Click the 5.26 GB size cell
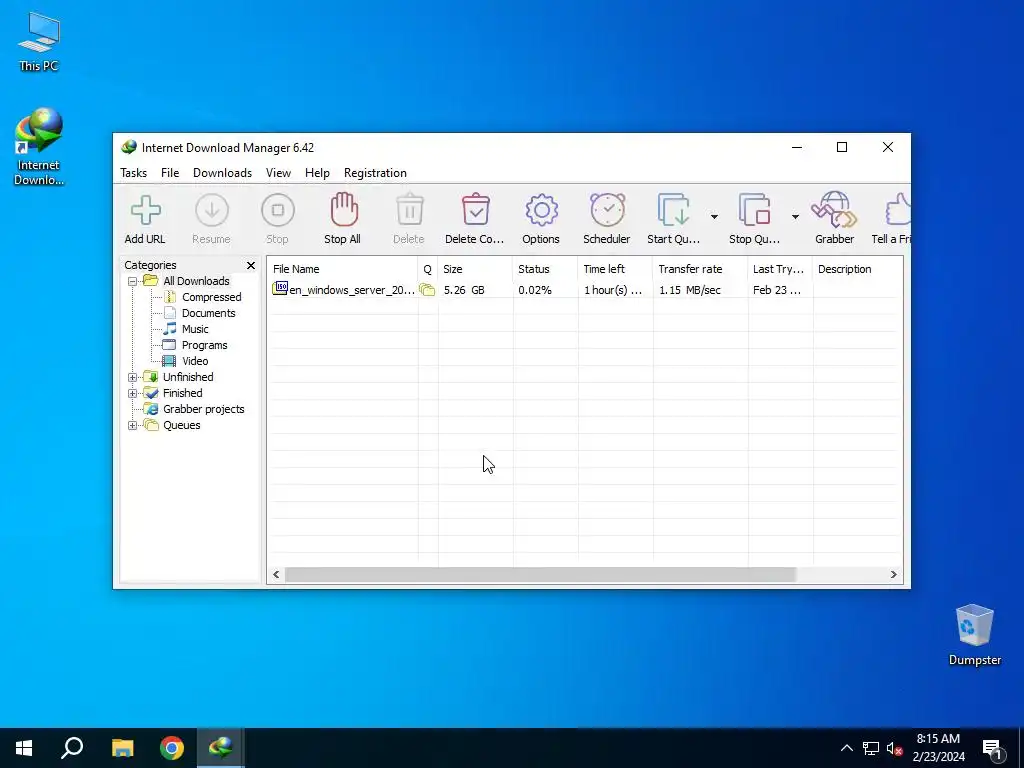This screenshot has height=768, width=1024. (x=464, y=290)
